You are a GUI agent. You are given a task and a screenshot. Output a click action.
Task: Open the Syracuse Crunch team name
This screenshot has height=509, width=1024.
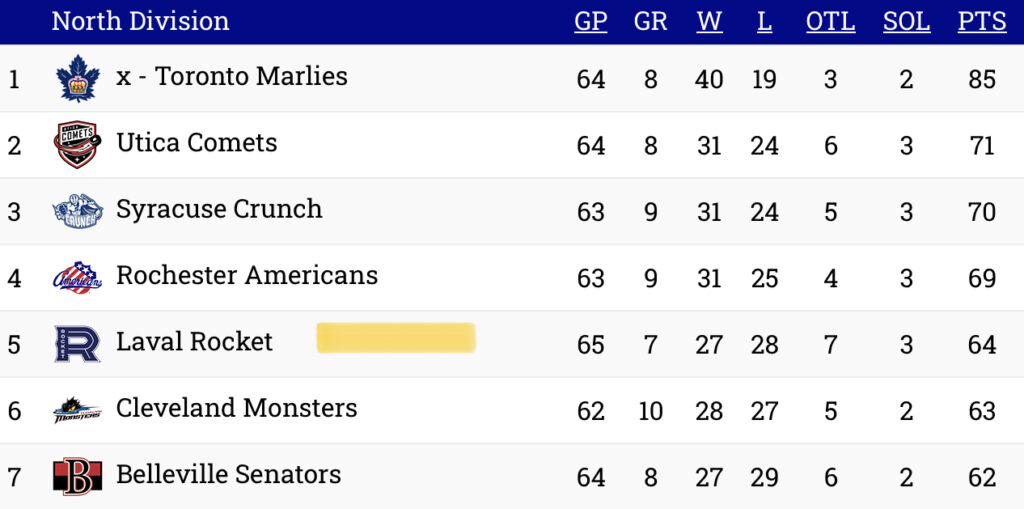point(219,209)
